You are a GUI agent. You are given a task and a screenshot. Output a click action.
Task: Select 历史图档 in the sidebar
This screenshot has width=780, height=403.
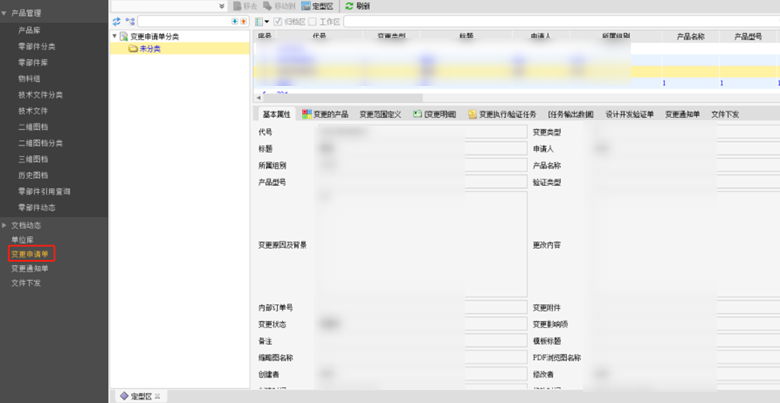[33, 175]
